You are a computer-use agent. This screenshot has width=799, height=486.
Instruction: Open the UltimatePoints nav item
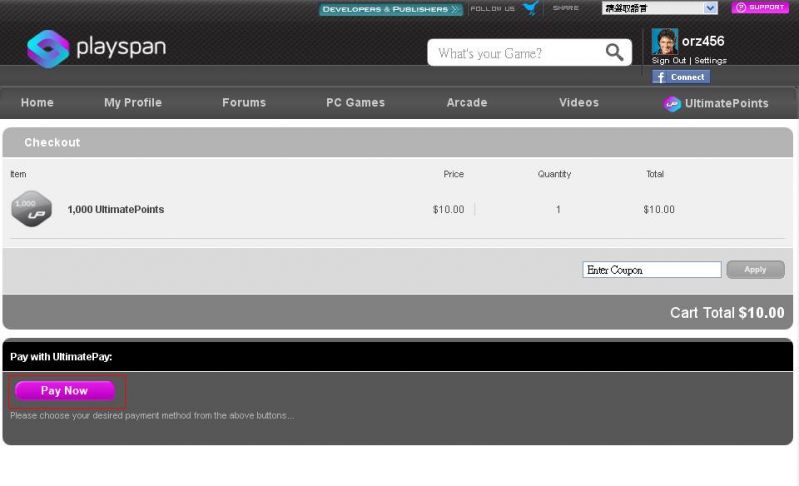tap(716, 104)
